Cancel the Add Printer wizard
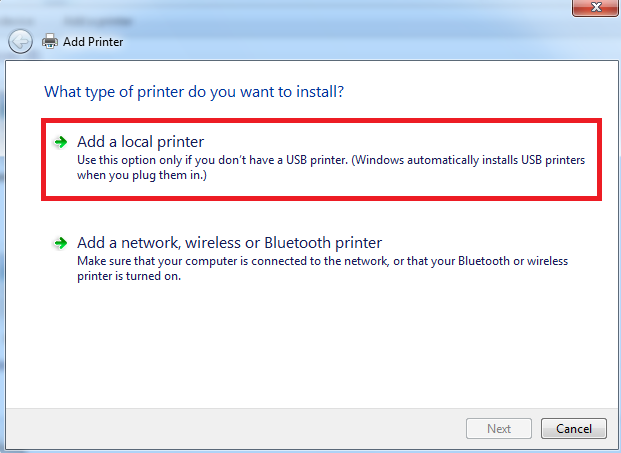 click(573, 428)
